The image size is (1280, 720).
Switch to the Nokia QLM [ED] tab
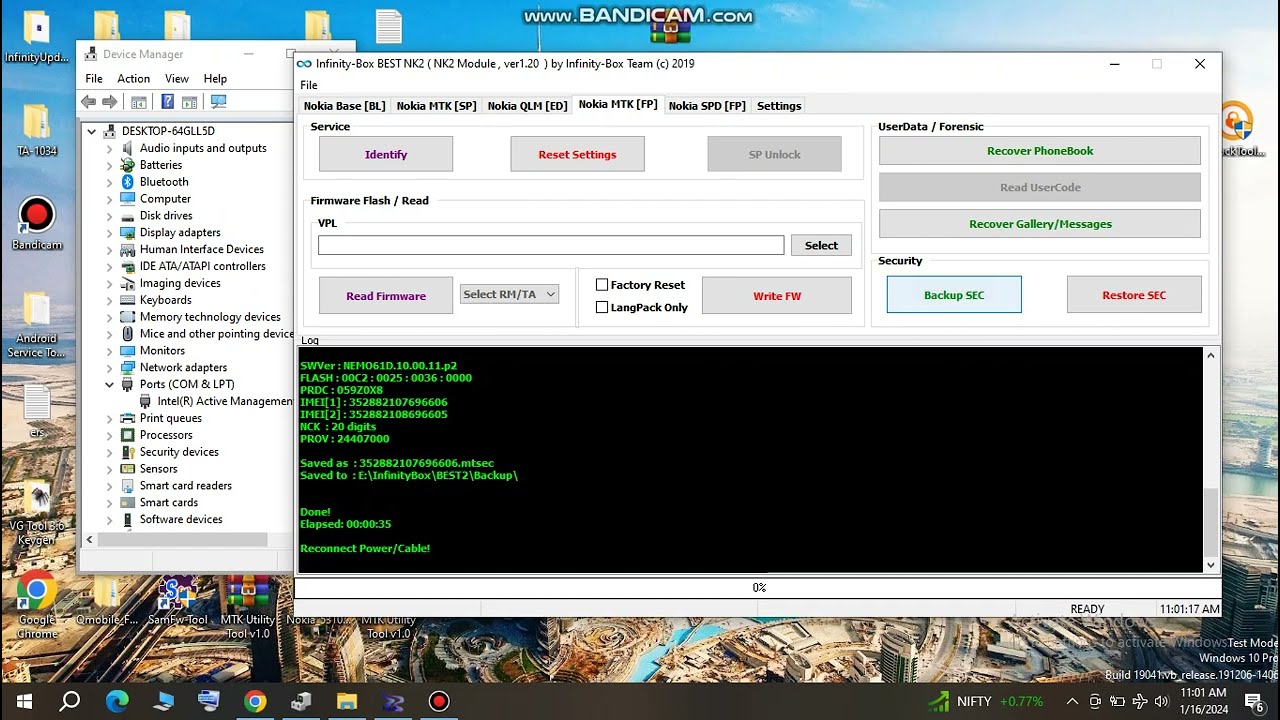tap(527, 106)
